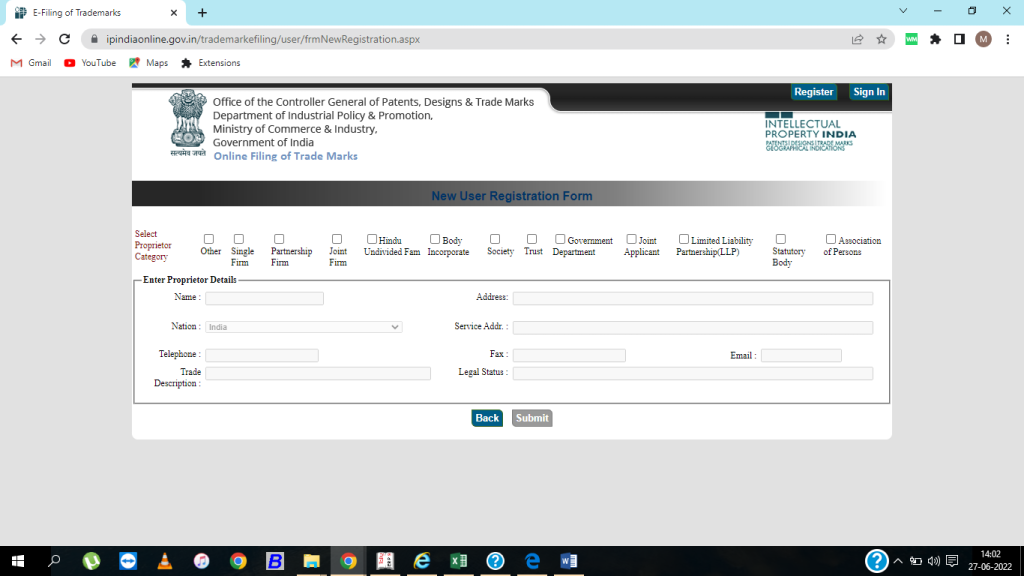Enable the Government Department checkbox
Viewport: 1024px width, 576px height.
click(x=560, y=239)
